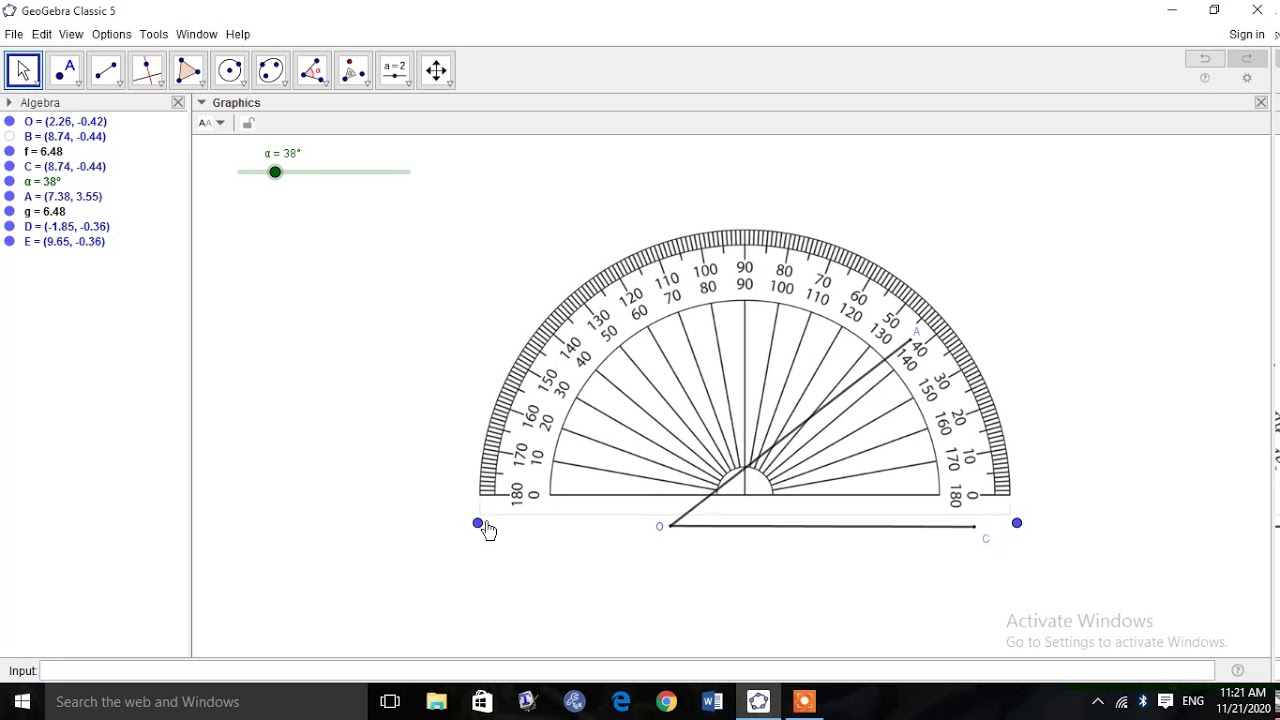Screen dimensions: 1280x720
Task: Click the Sign in link
Action: 1246,34
